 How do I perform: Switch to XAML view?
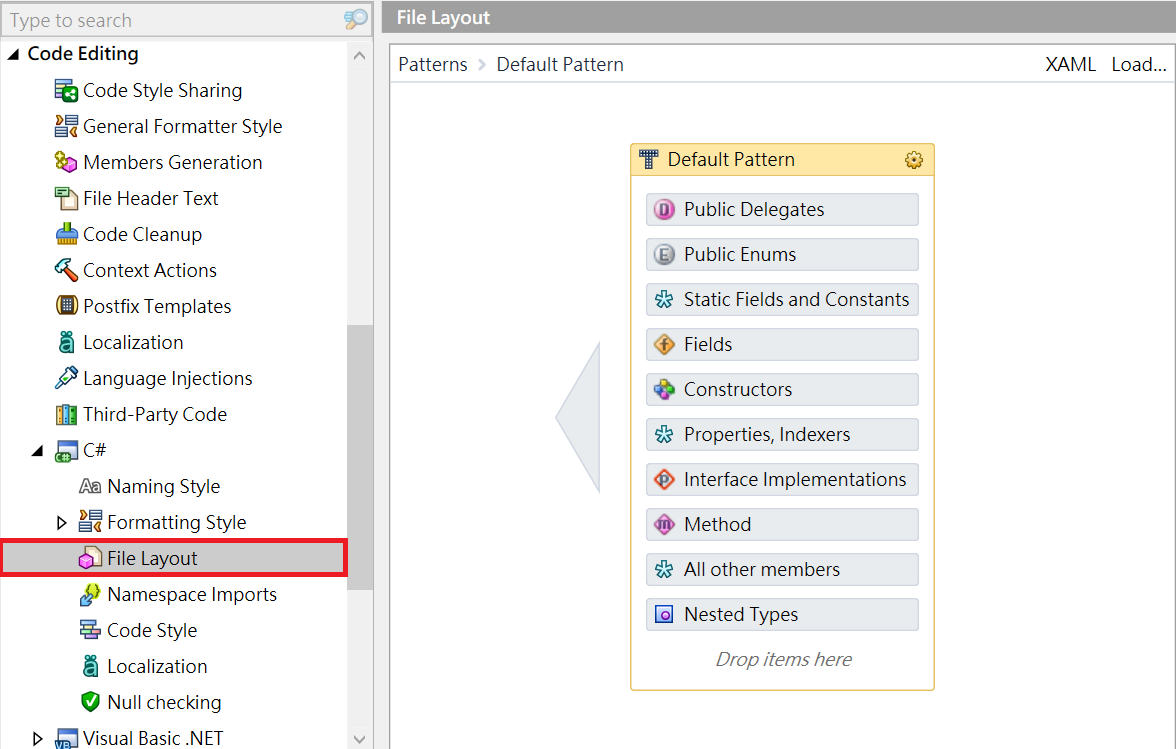pos(1070,65)
